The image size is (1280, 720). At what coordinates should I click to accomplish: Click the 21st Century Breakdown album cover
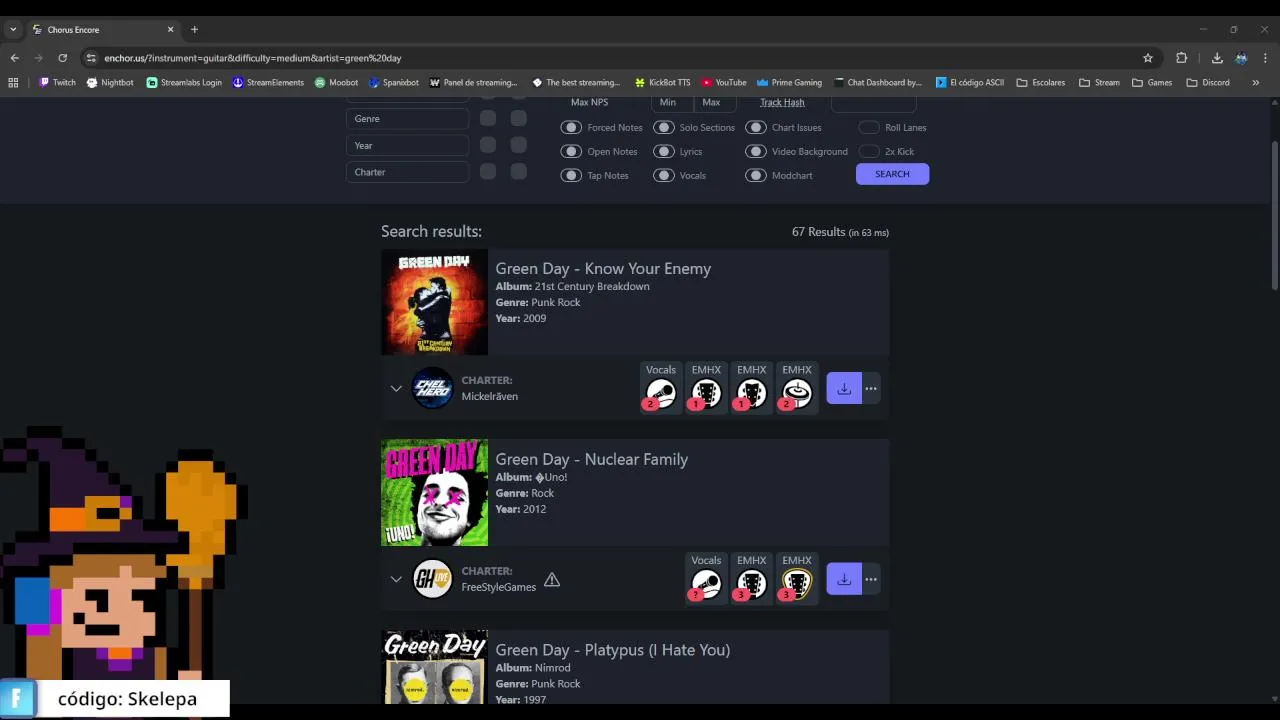coord(434,302)
